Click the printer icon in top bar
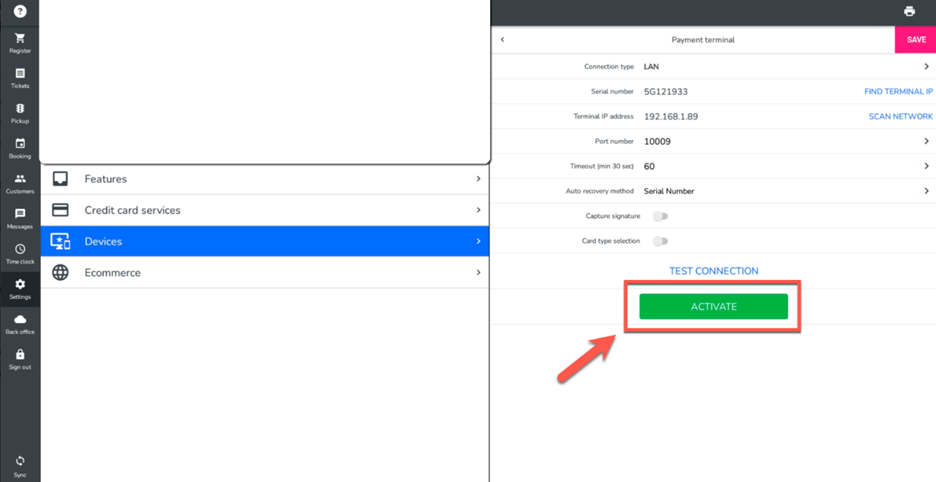Viewport: 936px width, 482px height. point(909,12)
